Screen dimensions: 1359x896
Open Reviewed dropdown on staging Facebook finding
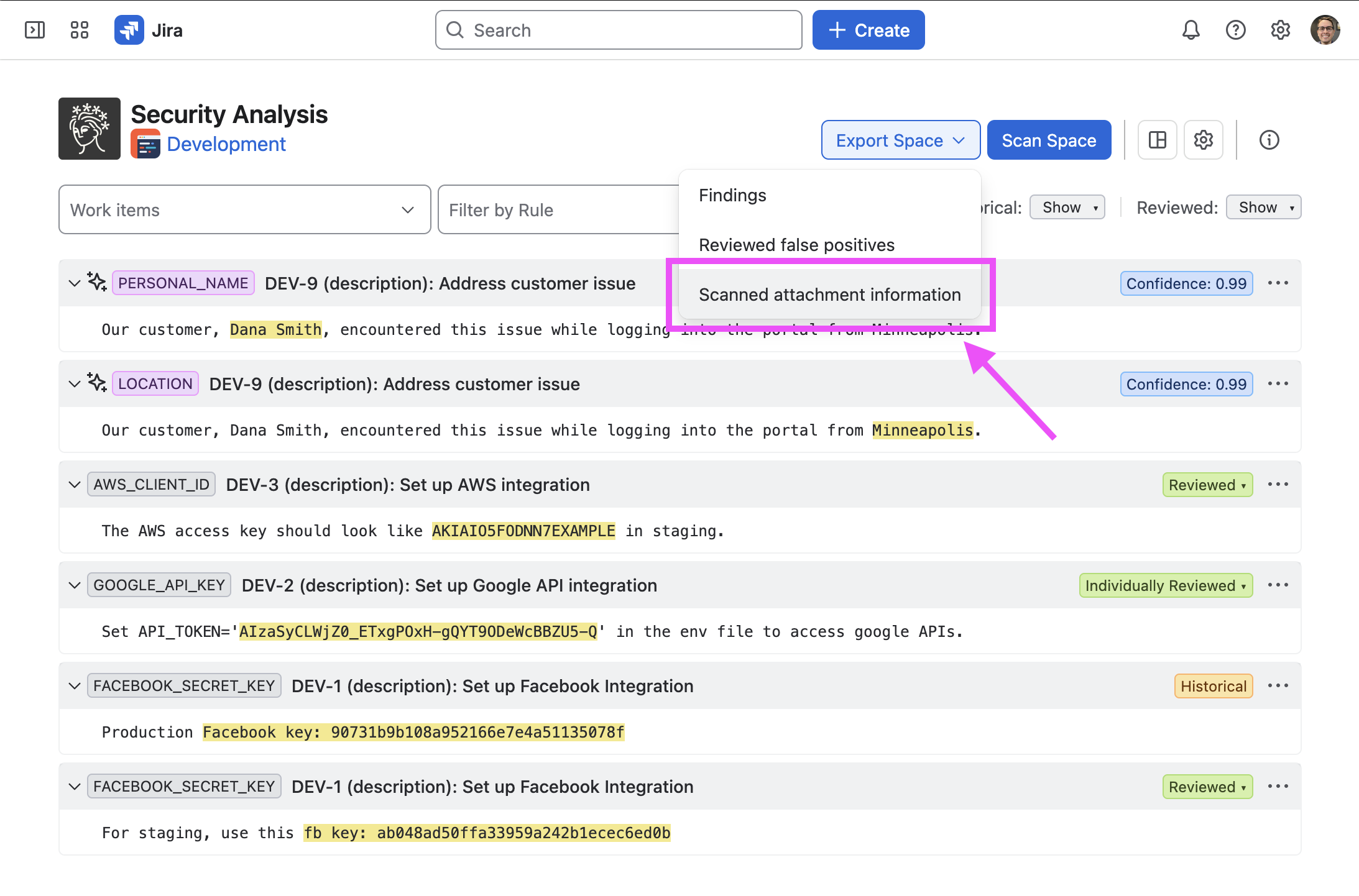pos(1207,787)
